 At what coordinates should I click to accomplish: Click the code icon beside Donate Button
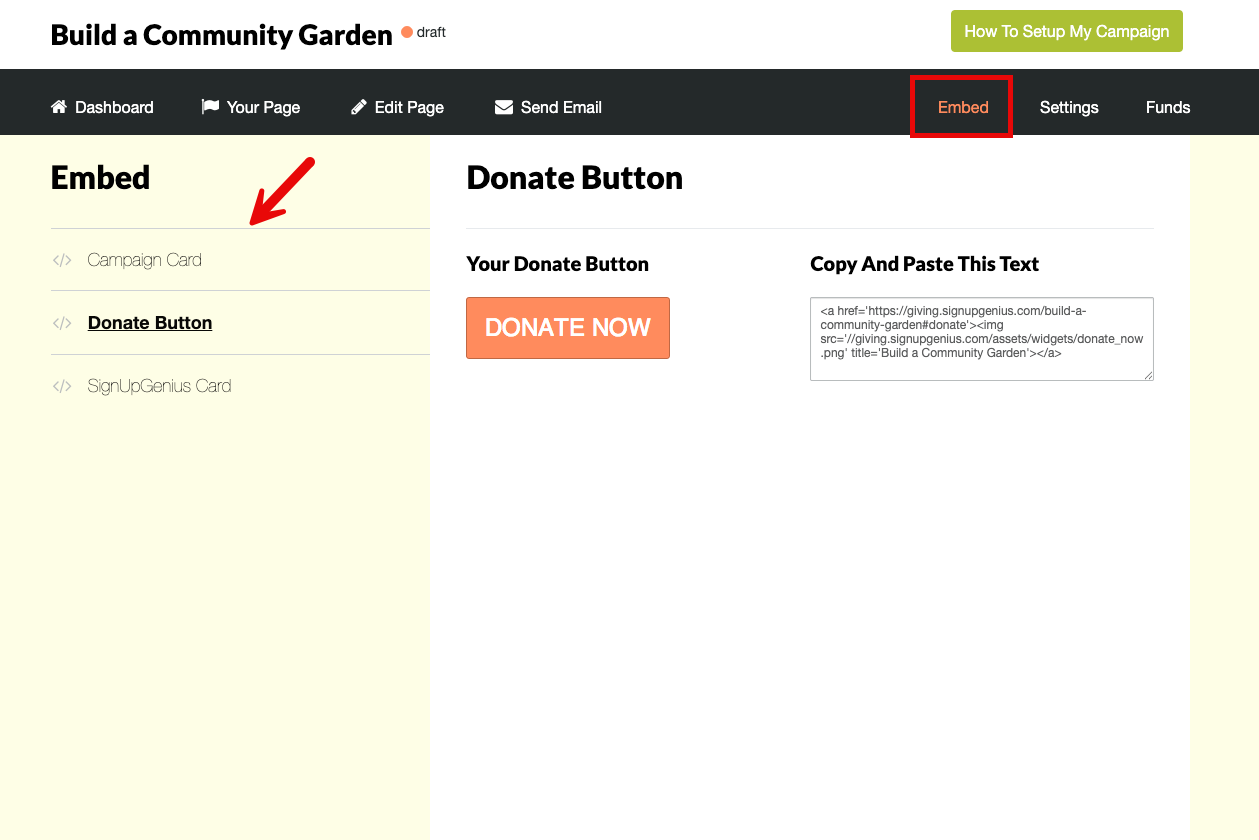click(x=62, y=323)
